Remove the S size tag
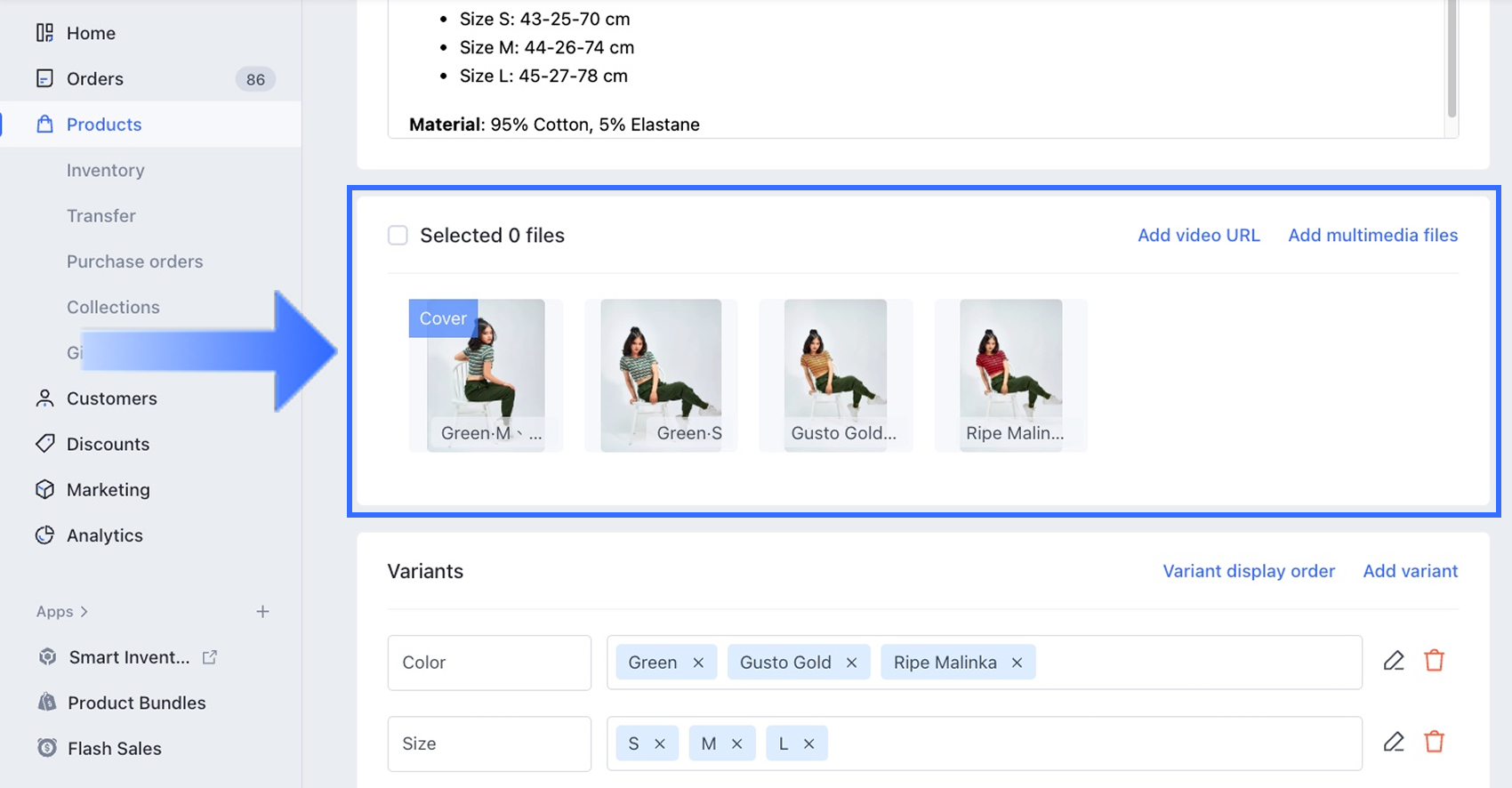The image size is (1512, 788). (660, 744)
